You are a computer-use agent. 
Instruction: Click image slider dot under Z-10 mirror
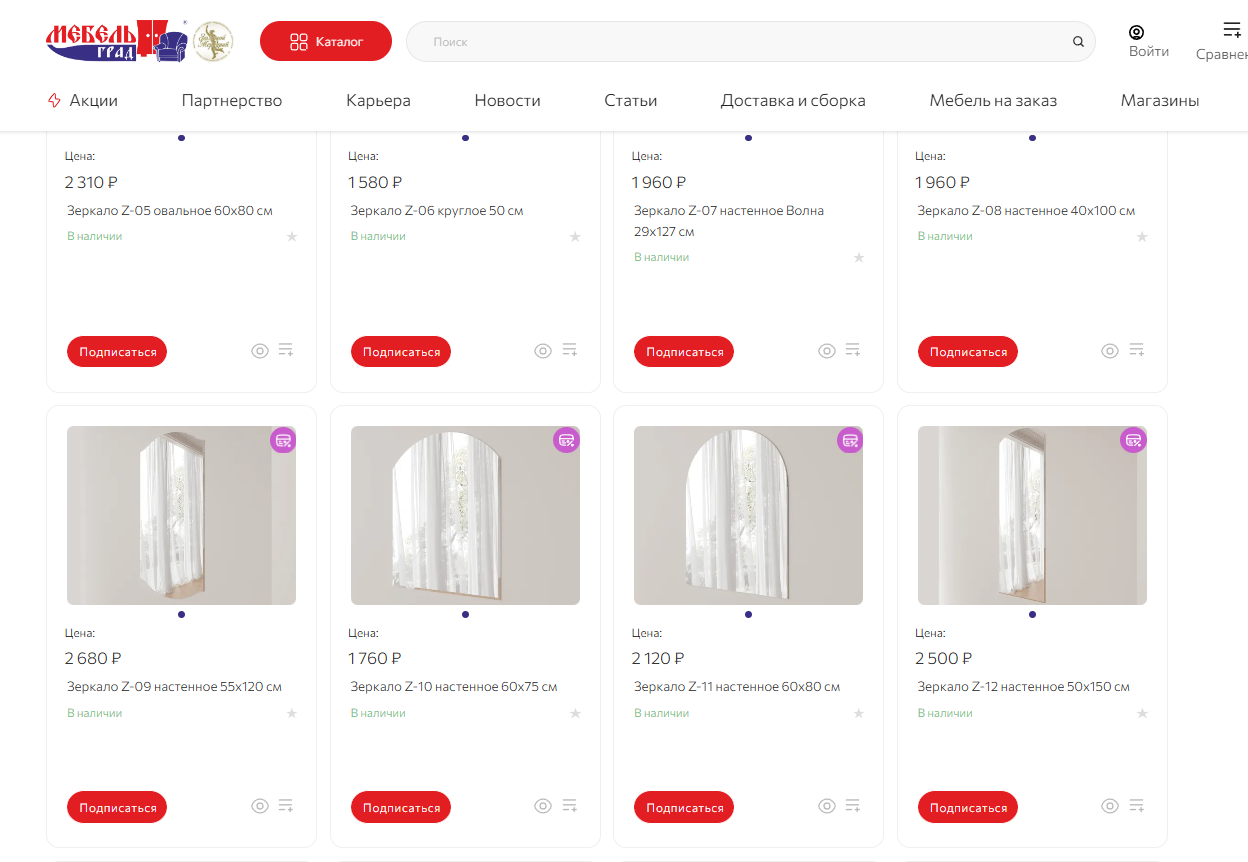(465, 615)
